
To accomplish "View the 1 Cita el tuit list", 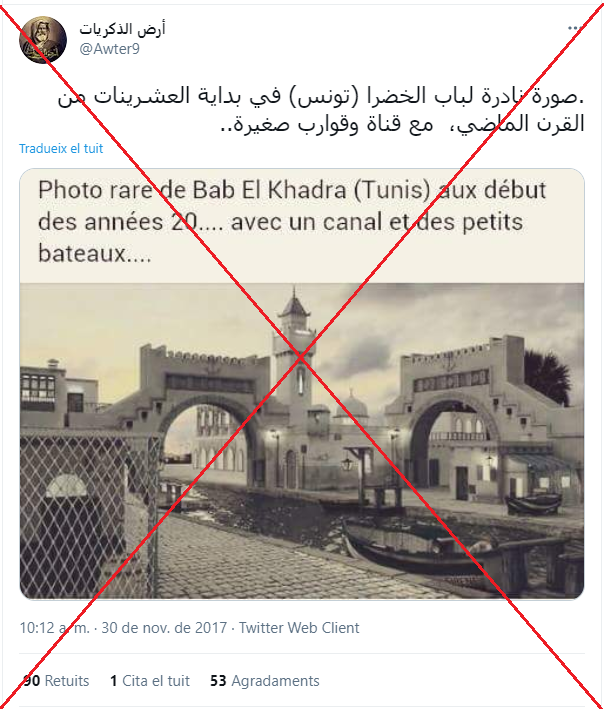I will click(150, 681).
